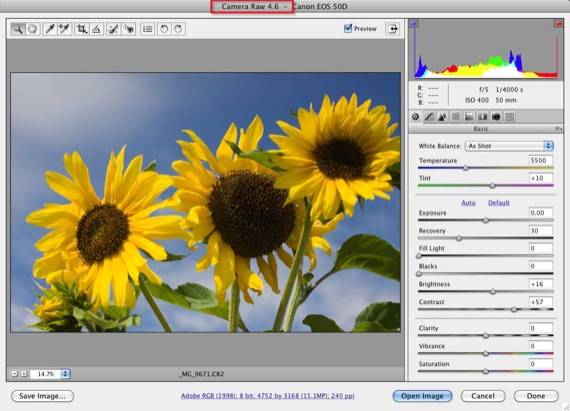Click the Temperature slider handle

466,168
